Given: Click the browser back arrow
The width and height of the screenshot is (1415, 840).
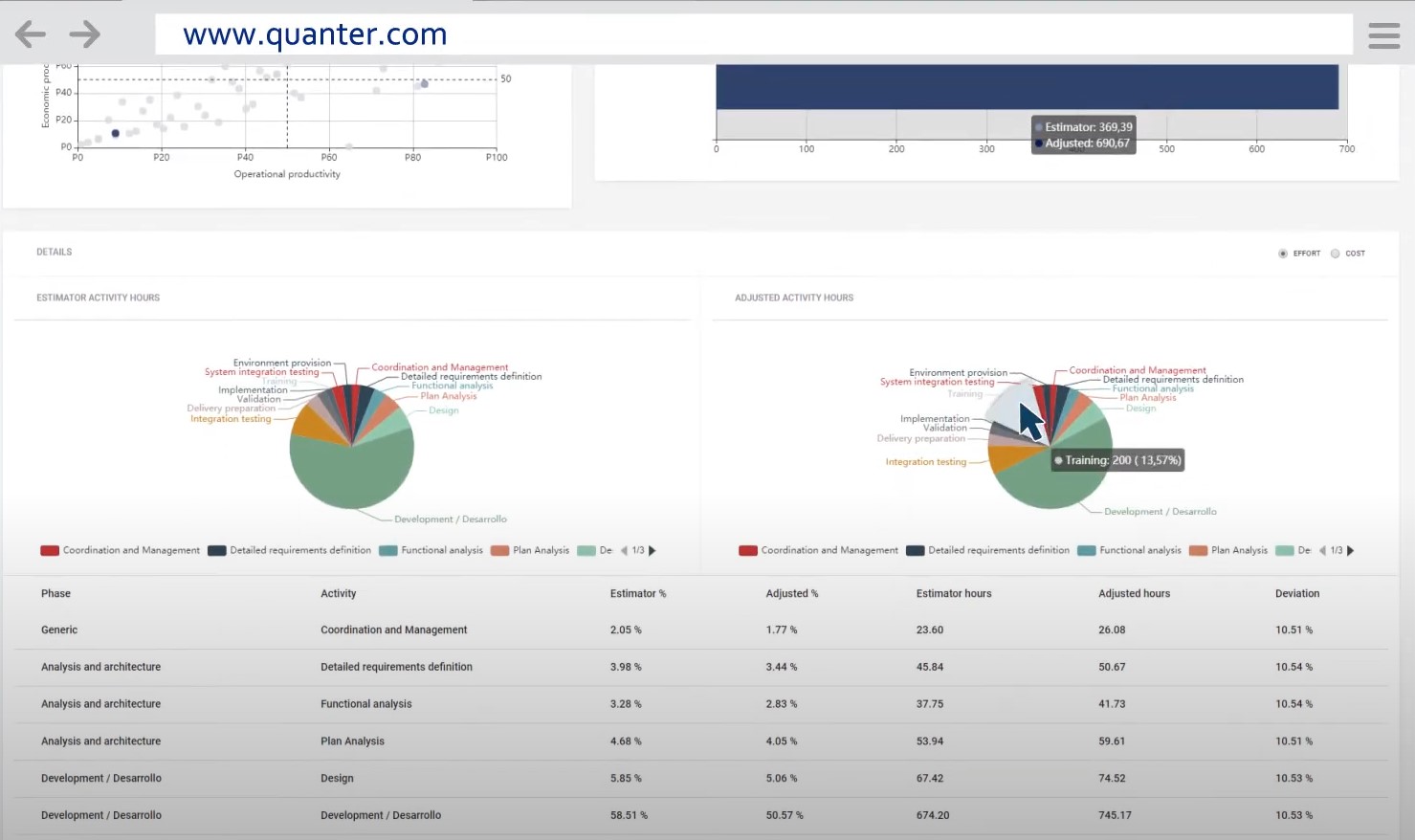Looking at the screenshot, I should [x=31, y=35].
